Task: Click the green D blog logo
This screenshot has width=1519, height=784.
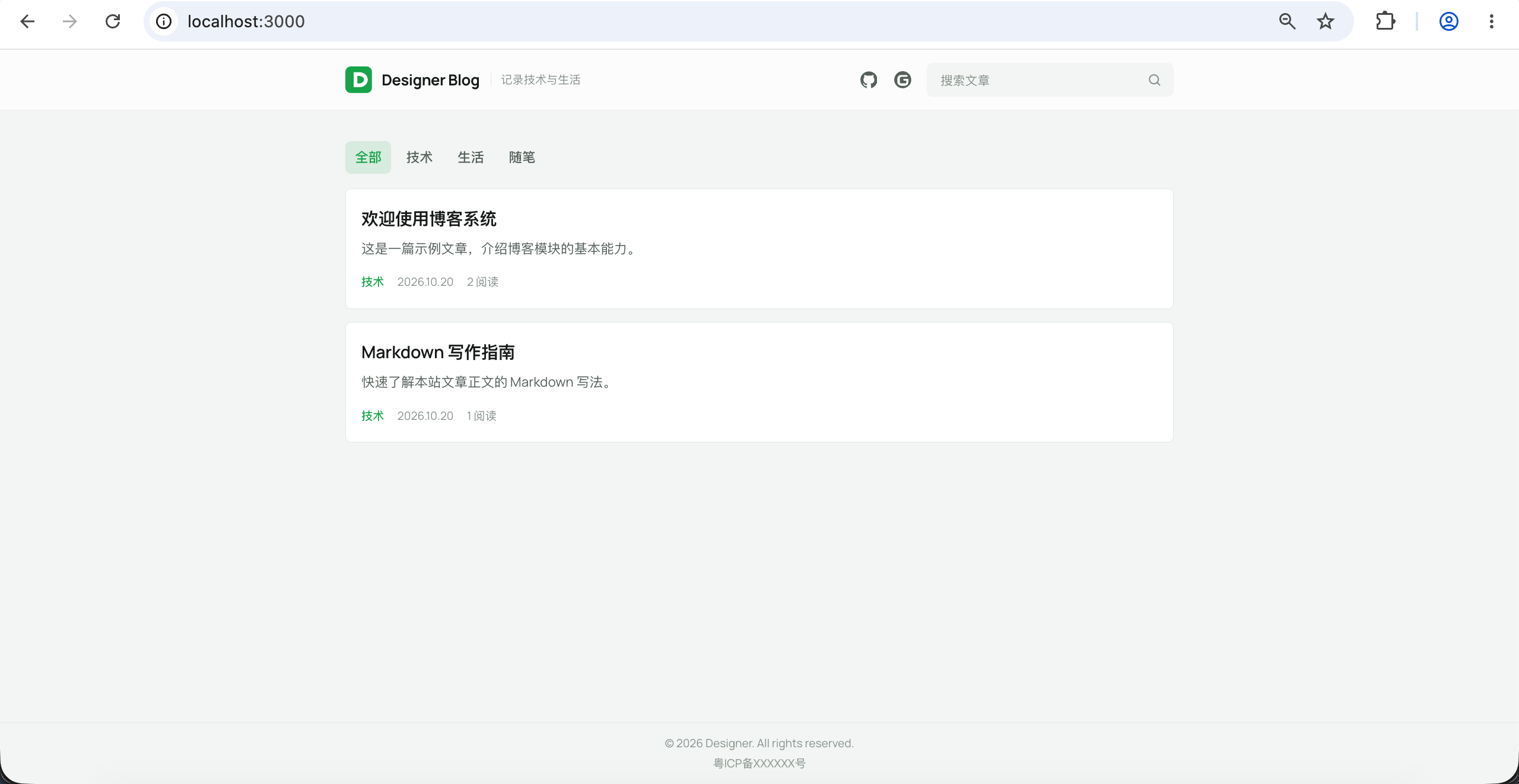Action: pyautogui.click(x=358, y=80)
